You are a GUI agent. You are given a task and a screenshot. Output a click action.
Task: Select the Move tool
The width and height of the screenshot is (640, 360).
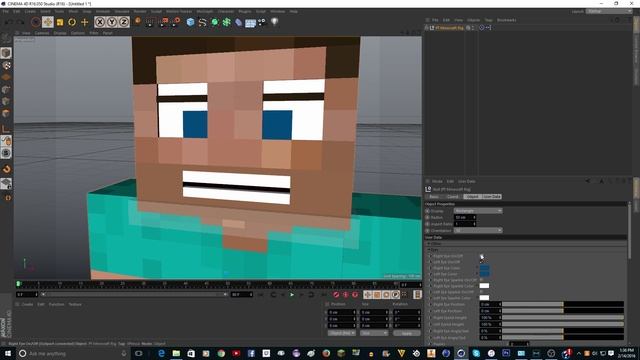(x=48, y=22)
